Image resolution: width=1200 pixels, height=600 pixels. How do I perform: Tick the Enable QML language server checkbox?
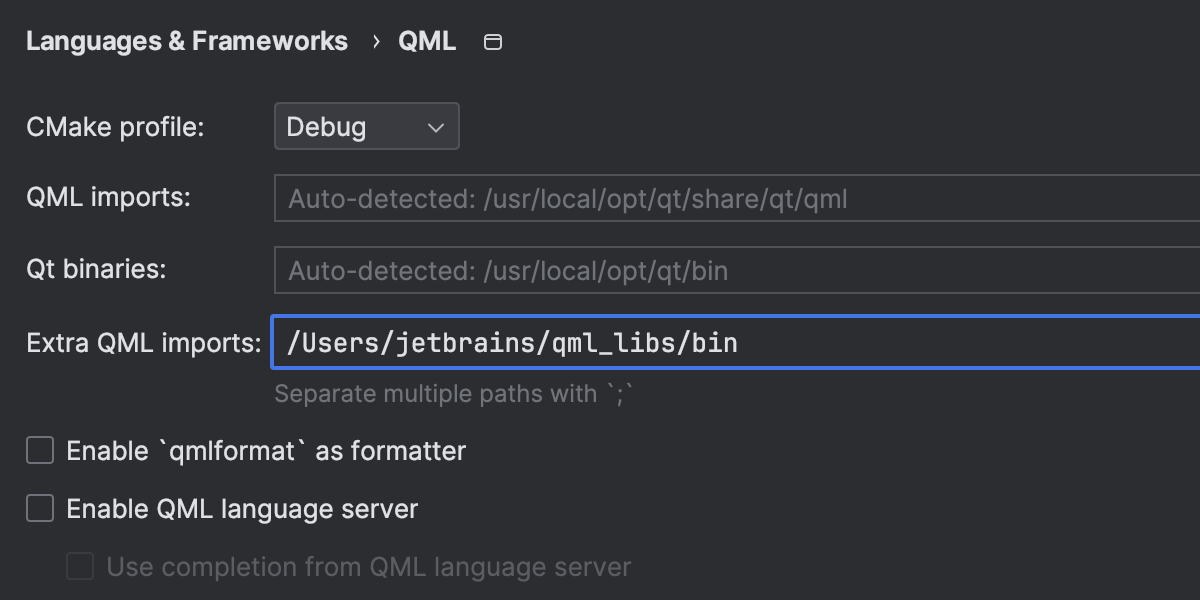[x=40, y=509]
